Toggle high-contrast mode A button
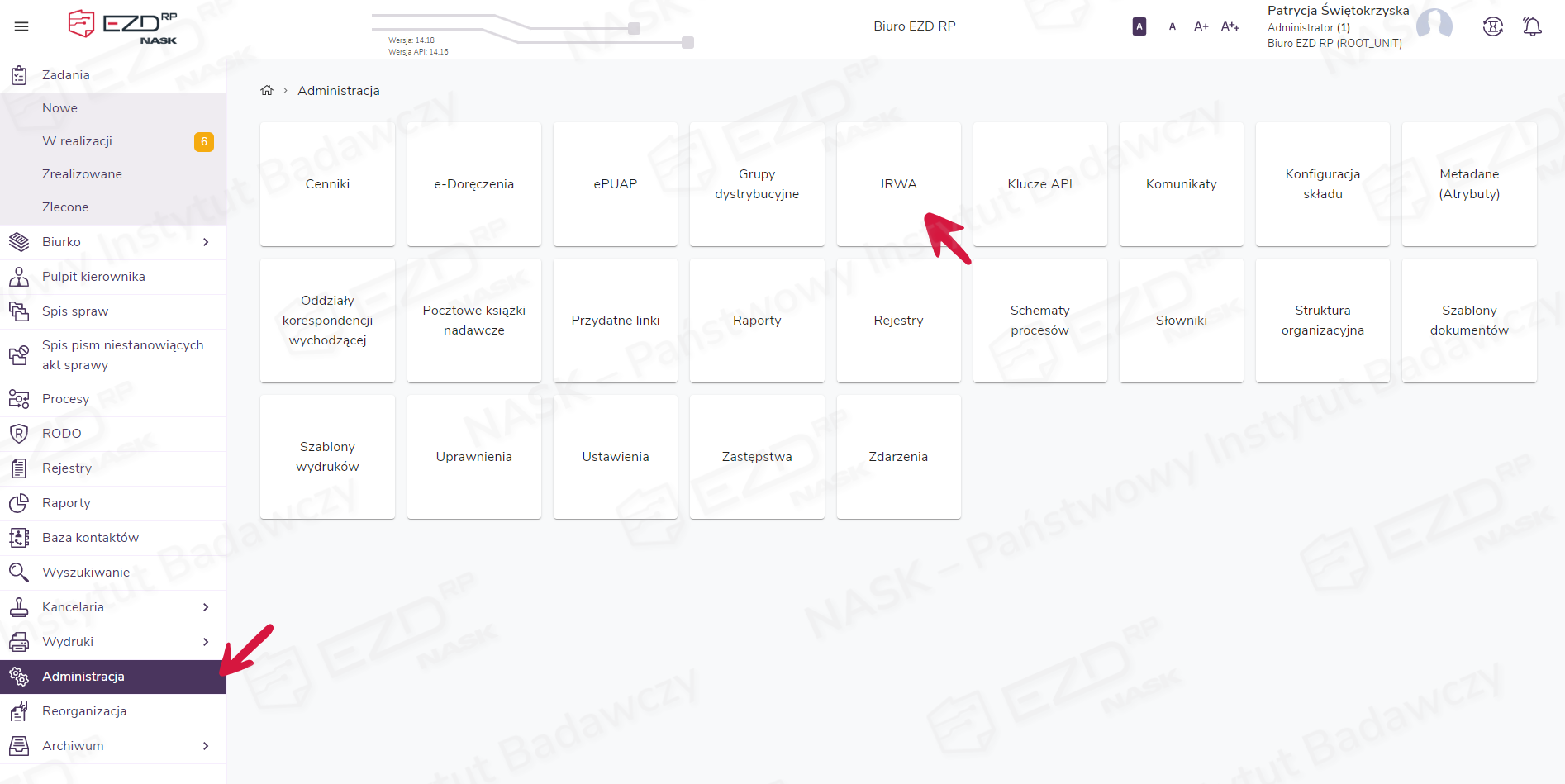Screen dimensions: 1565x784 pyautogui.click(x=1139, y=26)
